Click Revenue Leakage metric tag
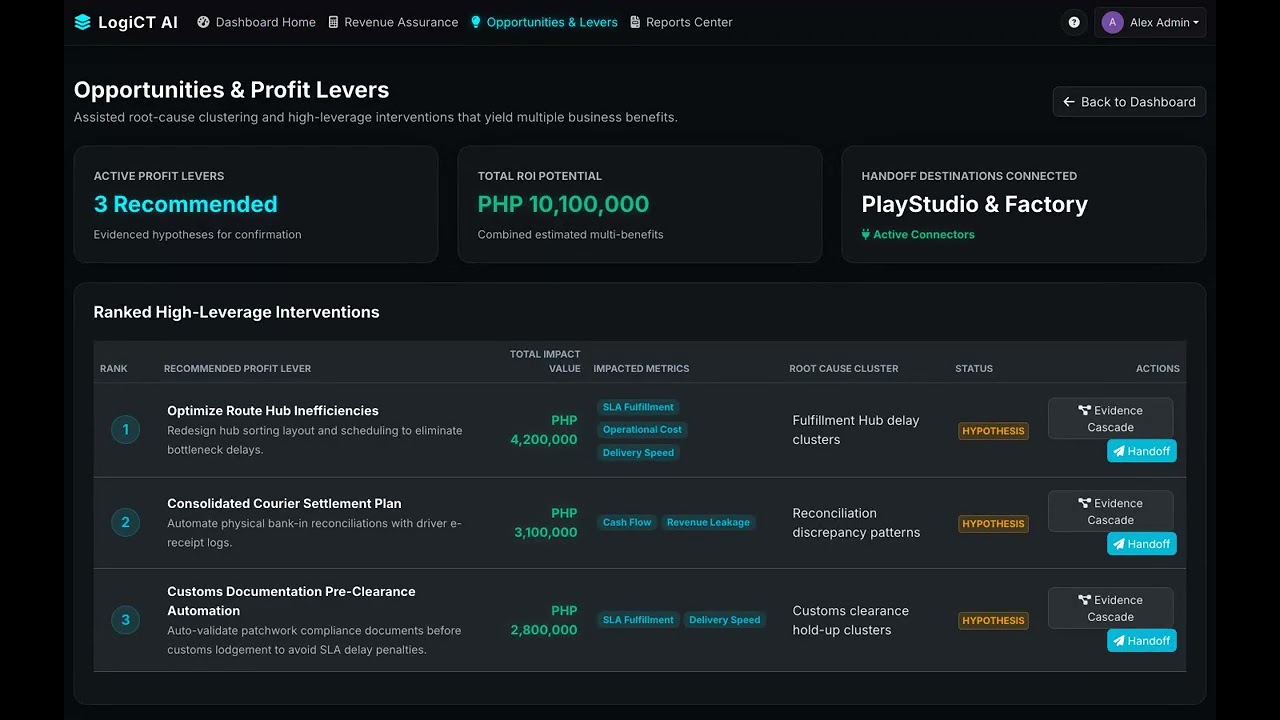The height and width of the screenshot is (720, 1280). 708,522
